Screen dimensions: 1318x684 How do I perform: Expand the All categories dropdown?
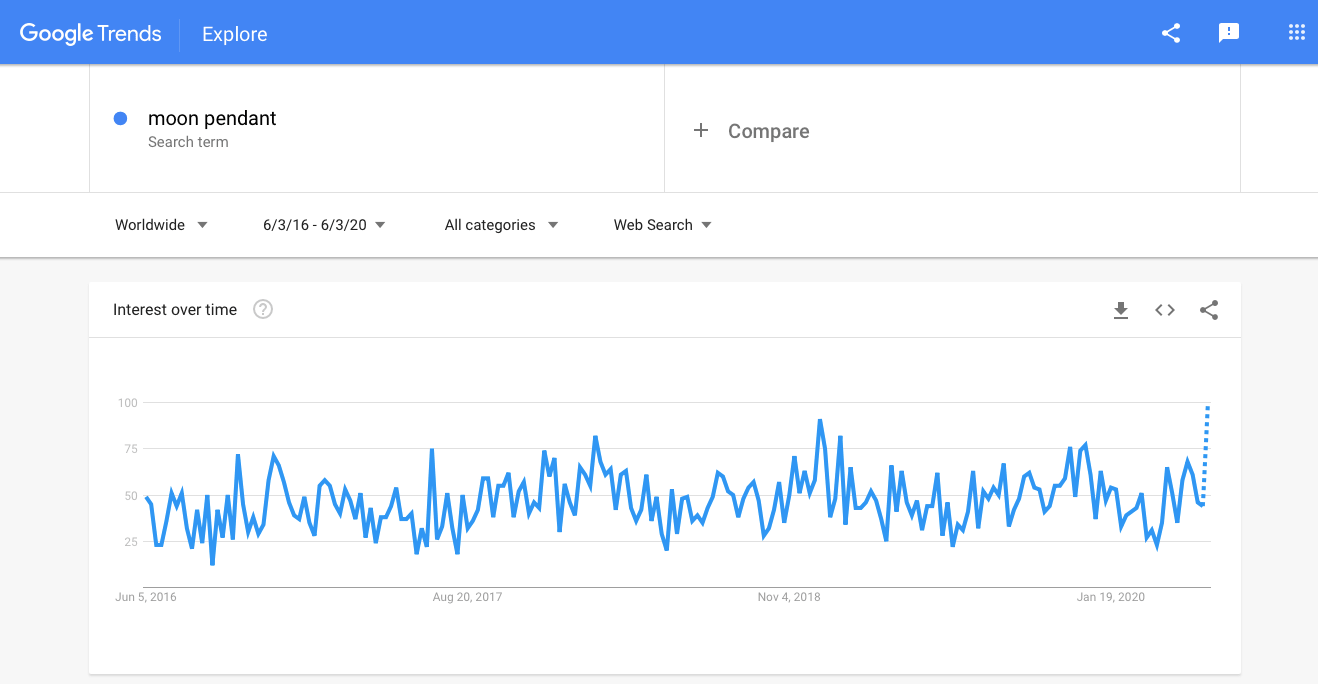[501, 225]
